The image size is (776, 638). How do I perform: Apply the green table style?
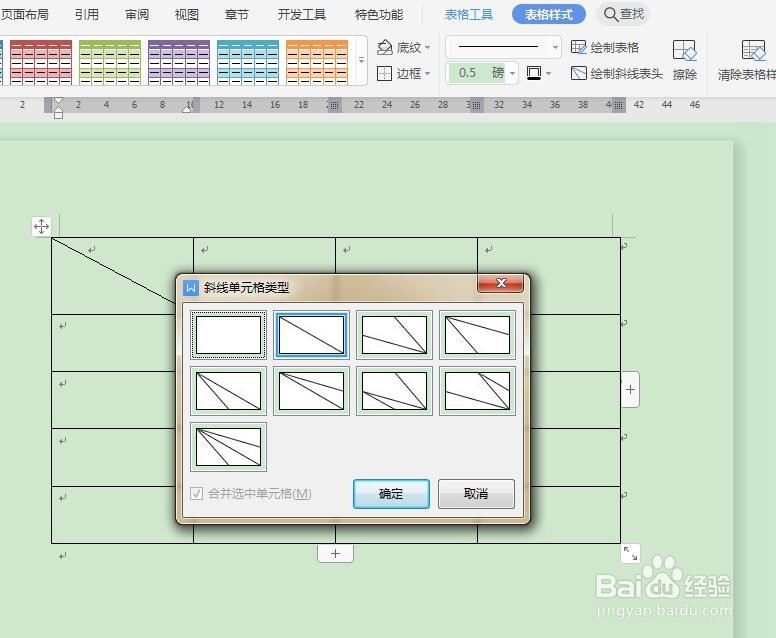(110, 62)
